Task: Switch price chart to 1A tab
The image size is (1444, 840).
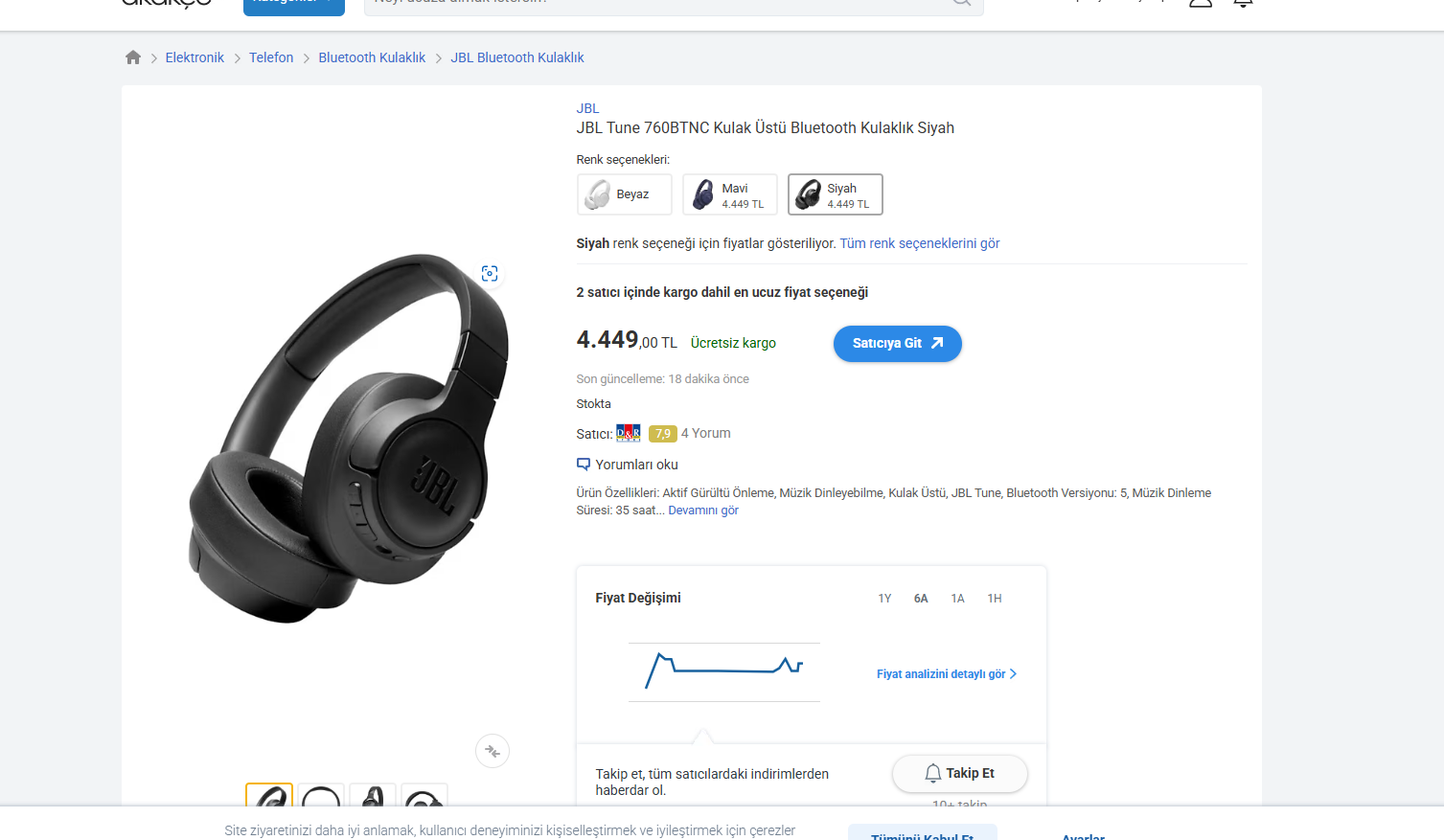Action: click(x=957, y=599)
